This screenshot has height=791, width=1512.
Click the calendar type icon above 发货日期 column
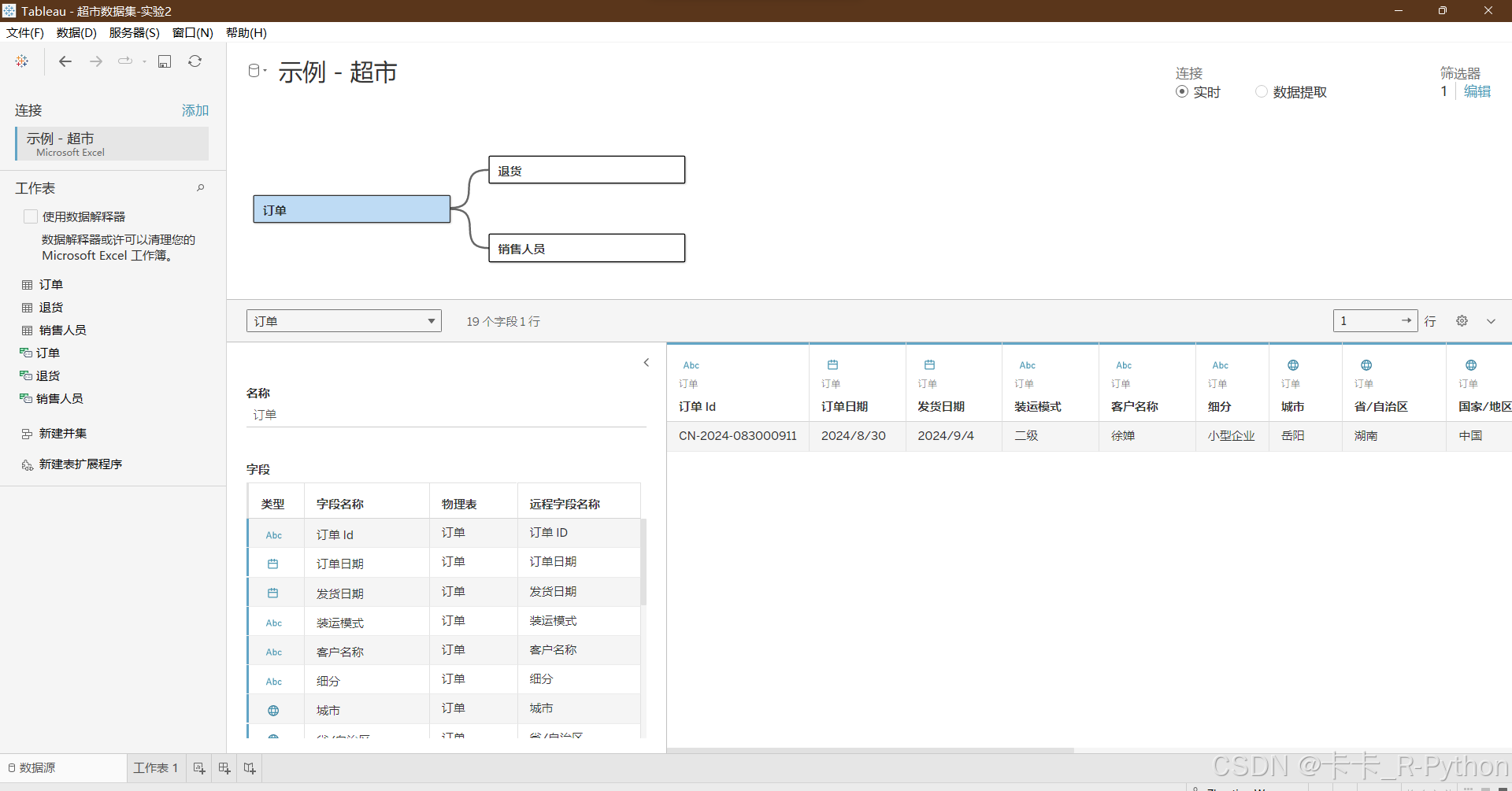(929, 365)
